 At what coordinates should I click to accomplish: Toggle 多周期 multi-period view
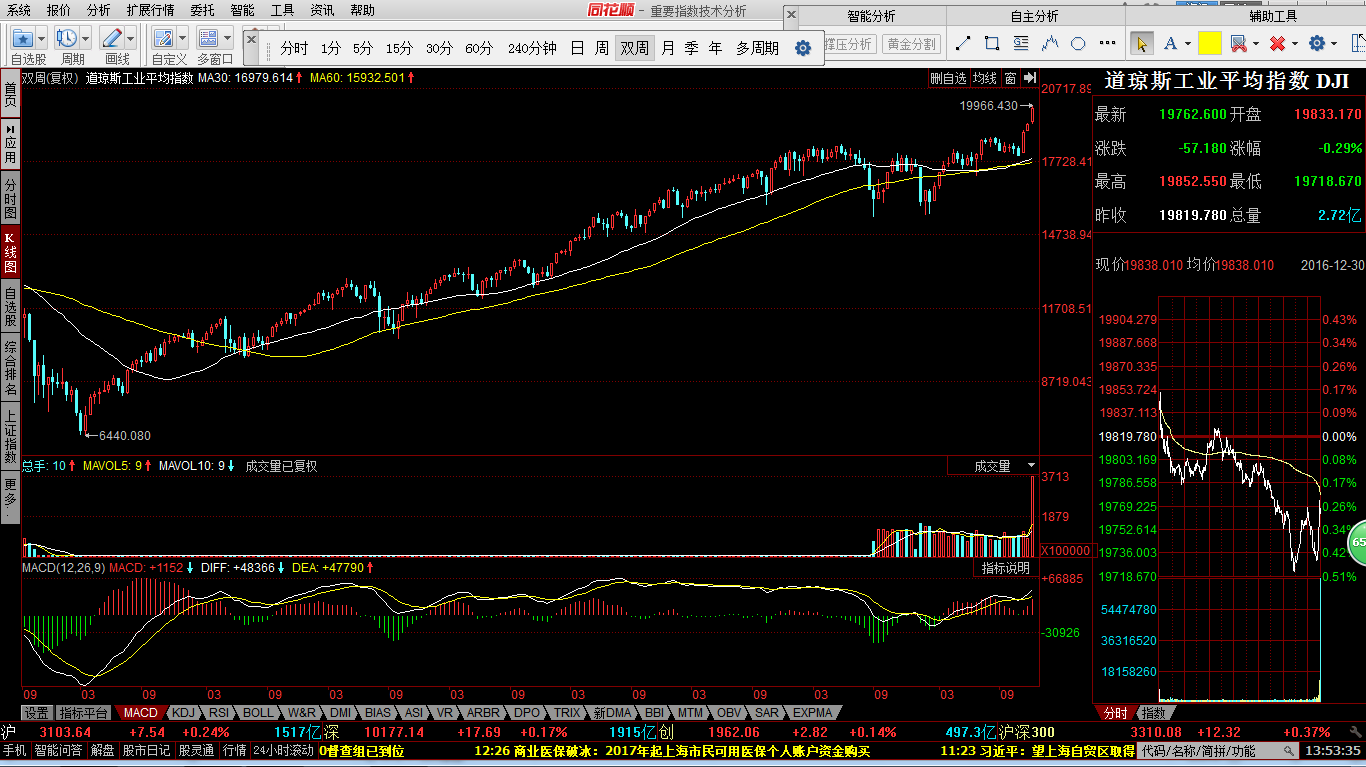click(757, 48)
